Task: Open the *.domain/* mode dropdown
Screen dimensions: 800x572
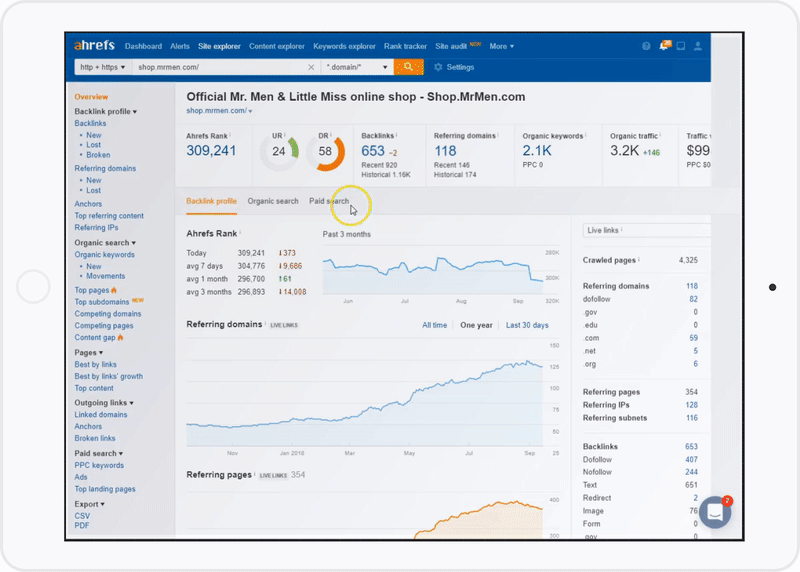Action: [x=357, y=67]
